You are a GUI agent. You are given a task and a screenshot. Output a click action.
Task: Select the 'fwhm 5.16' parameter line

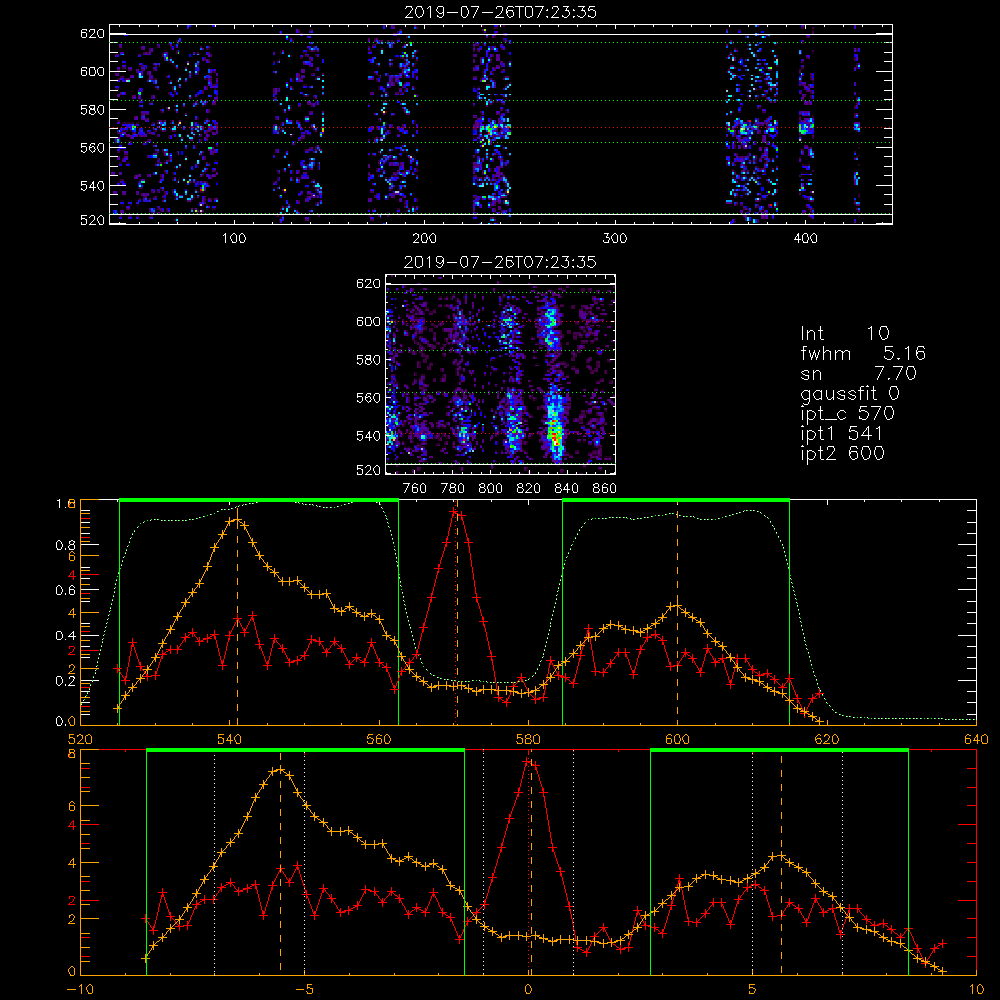pyautogui.click(x=862, y=353)
